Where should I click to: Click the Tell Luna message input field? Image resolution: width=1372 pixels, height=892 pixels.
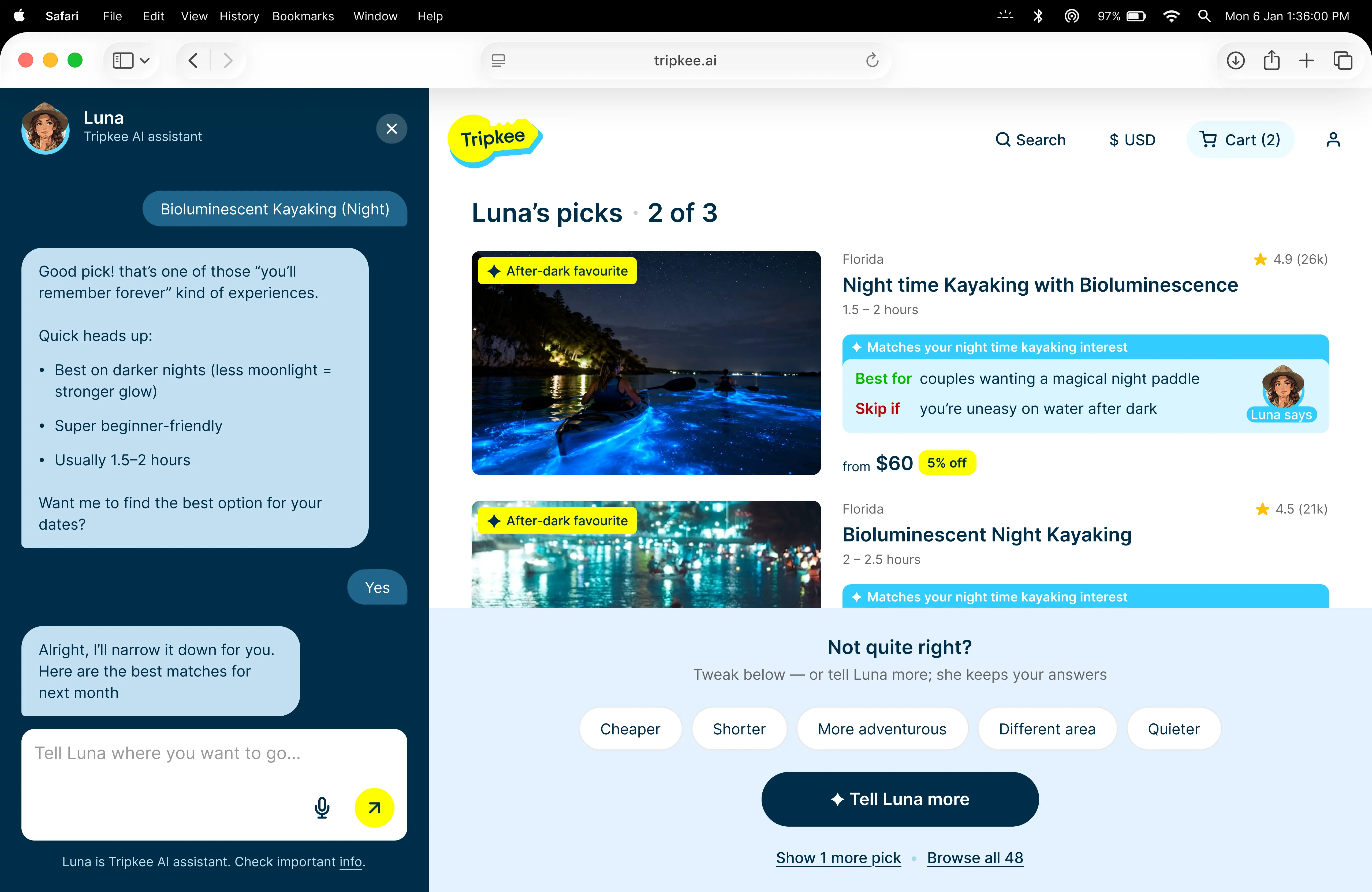coord(214,784)
